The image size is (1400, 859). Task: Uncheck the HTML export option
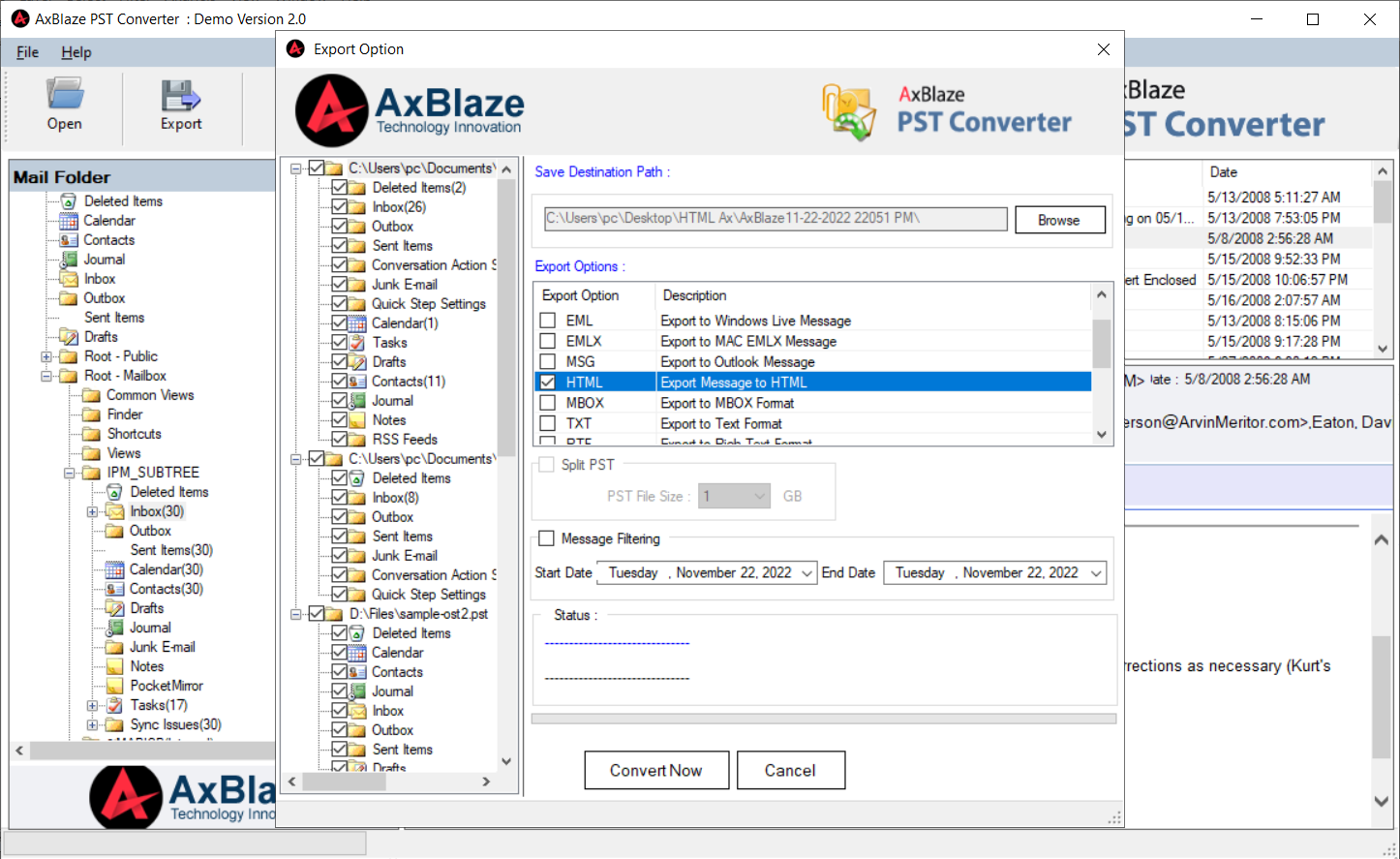click(548, 383)
